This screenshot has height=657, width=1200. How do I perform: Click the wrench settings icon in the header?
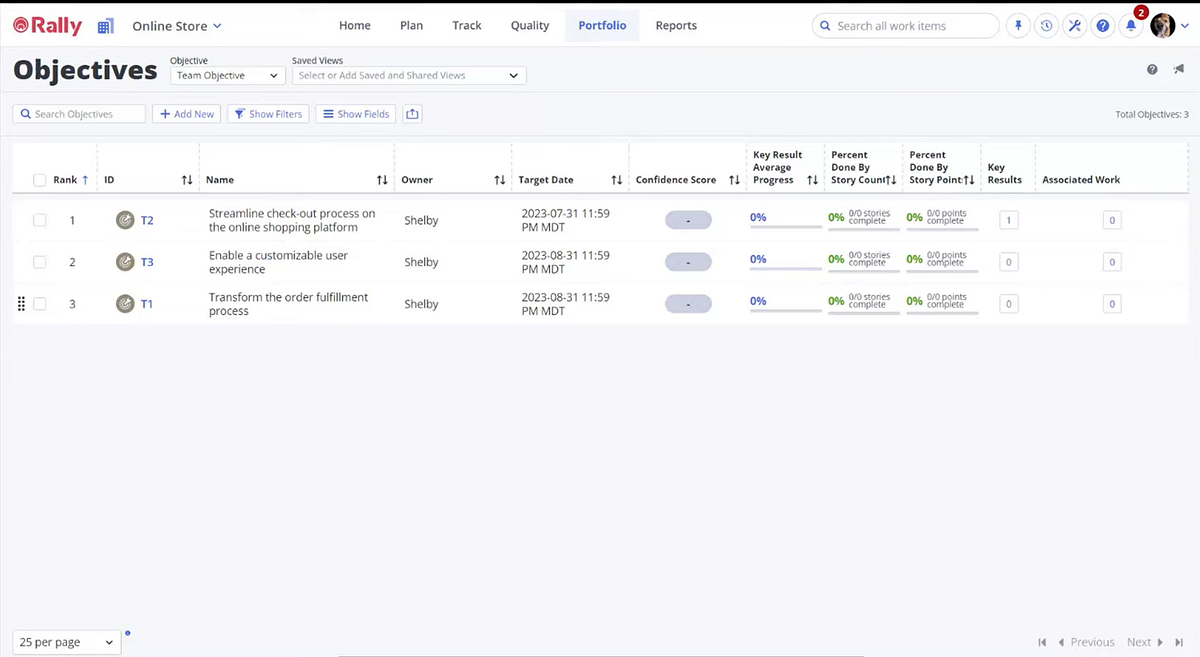[x=1074, y=25]
